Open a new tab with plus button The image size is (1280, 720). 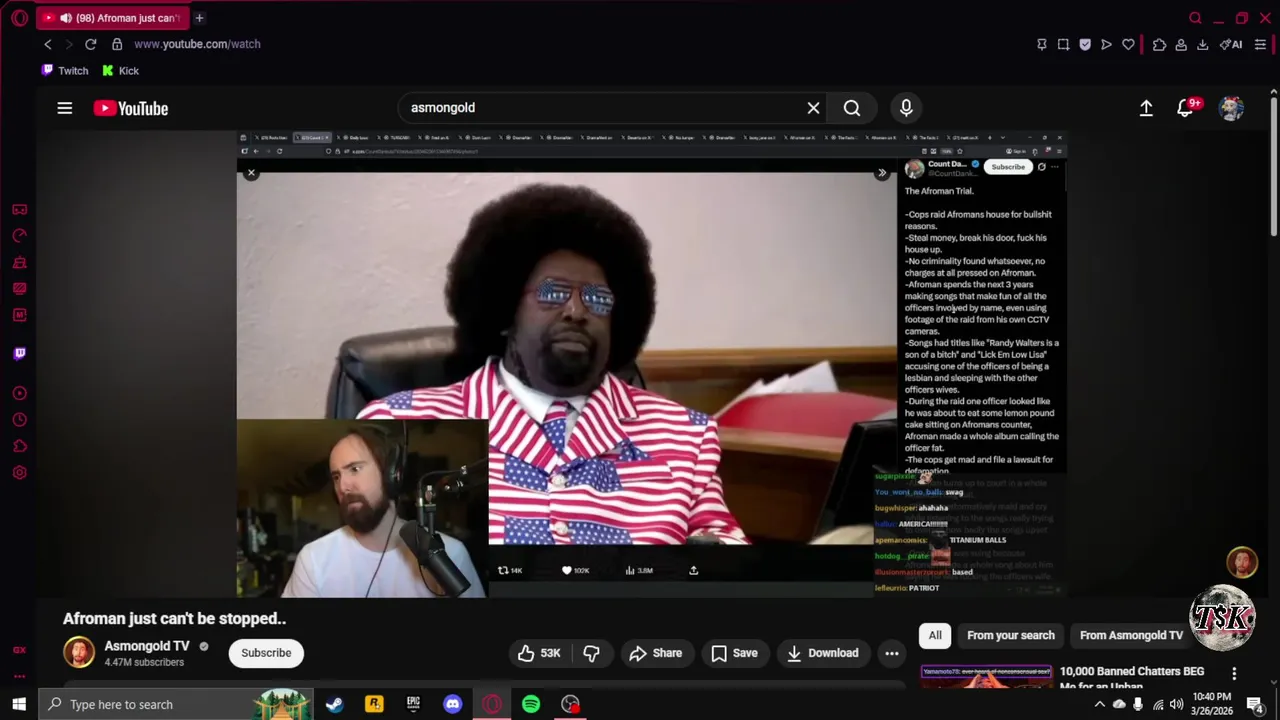(199, 18)
